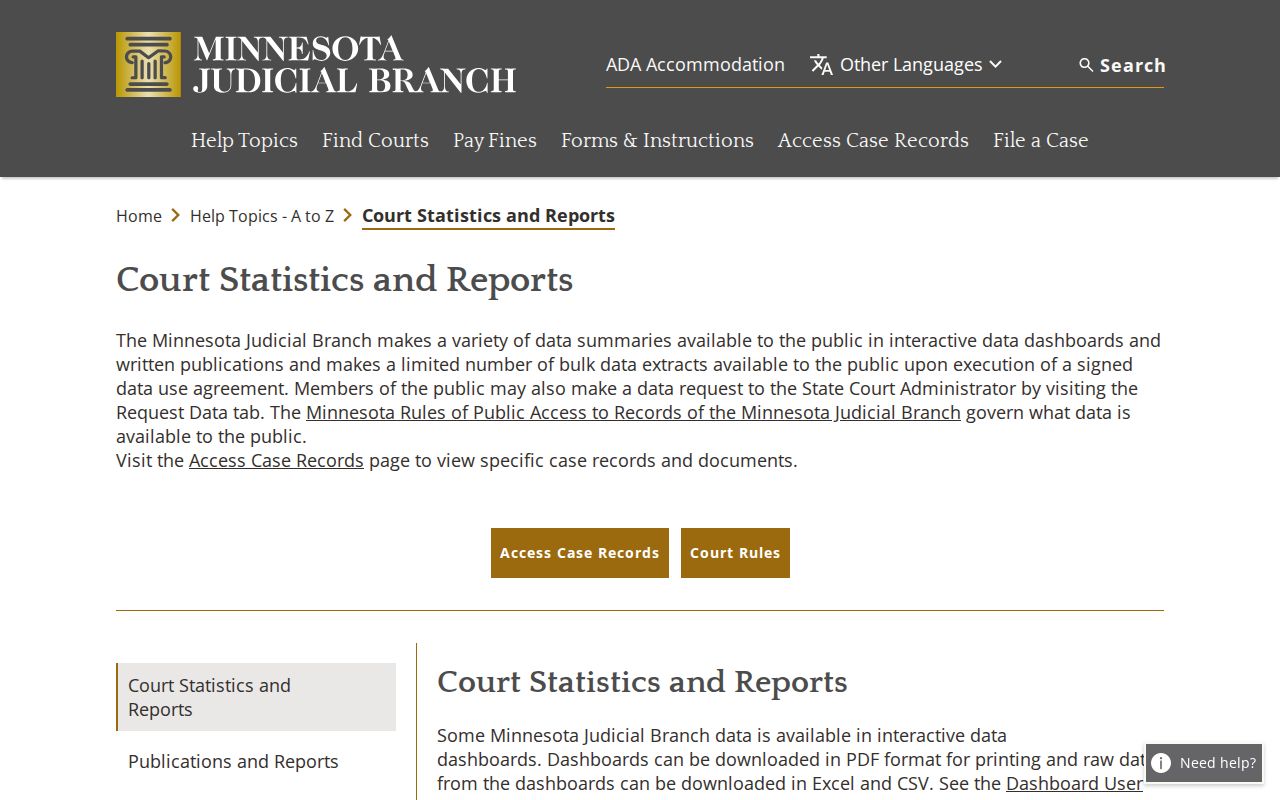
Task: Open the Find Courts menu
Action: pos(375,140)
